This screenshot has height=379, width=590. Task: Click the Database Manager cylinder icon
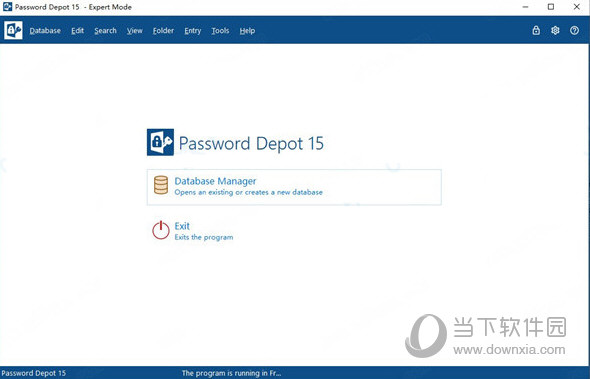[161, 185]
